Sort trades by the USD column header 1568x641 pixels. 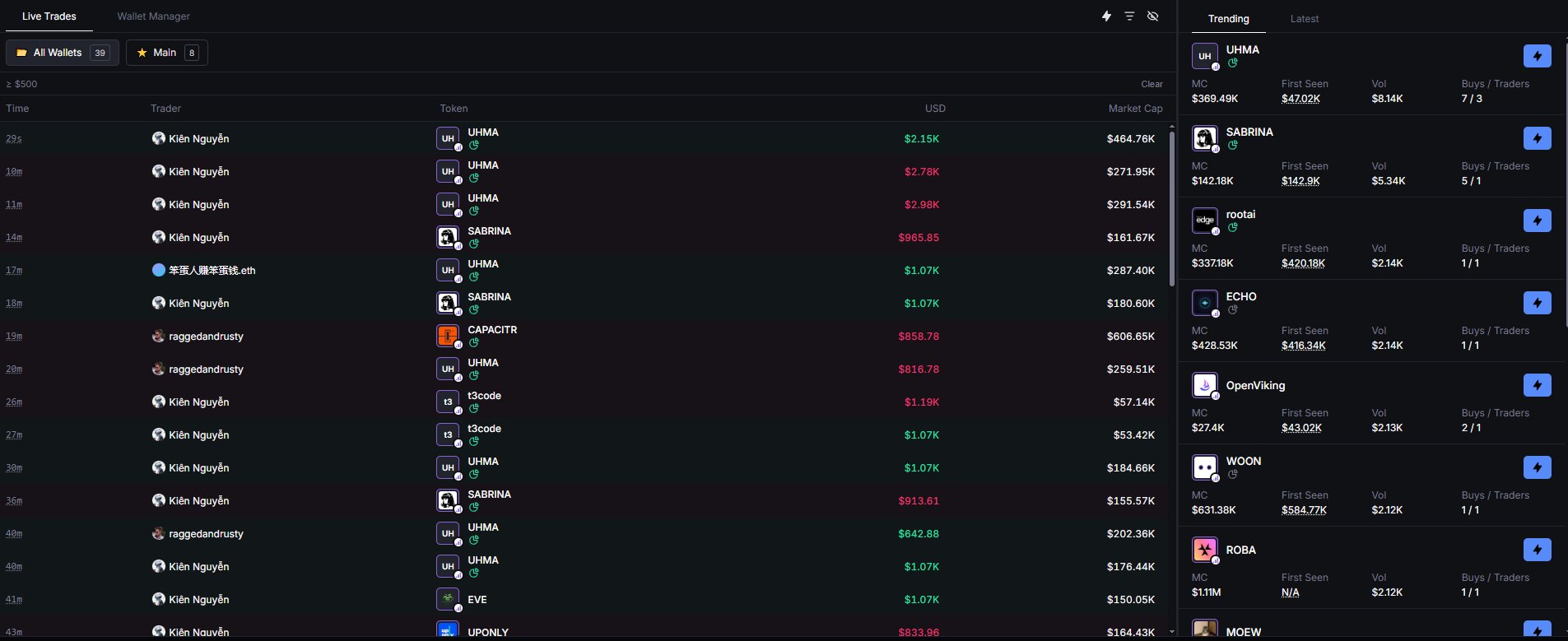point(935,109)
